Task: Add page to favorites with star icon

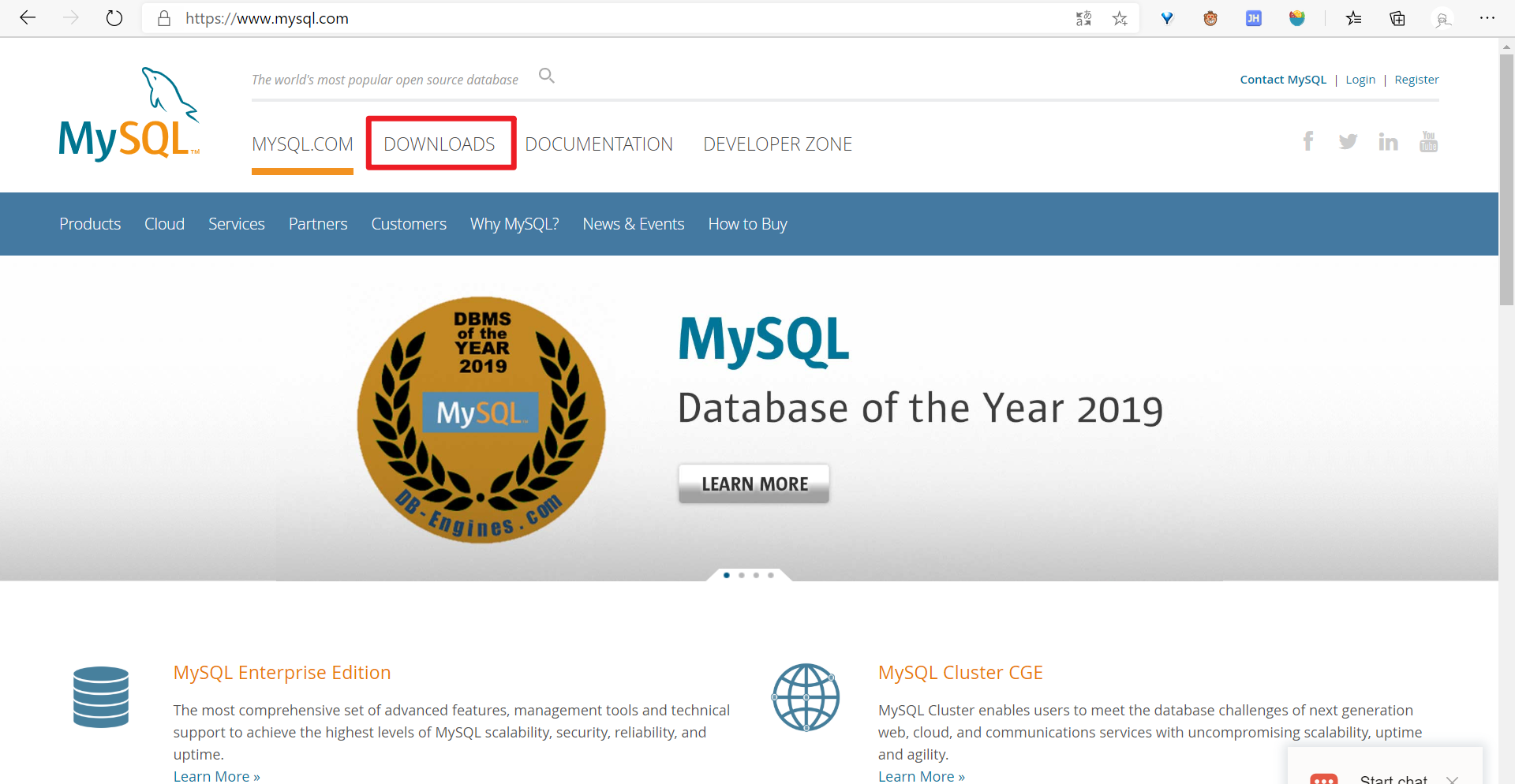Action: coord(1120,18)
